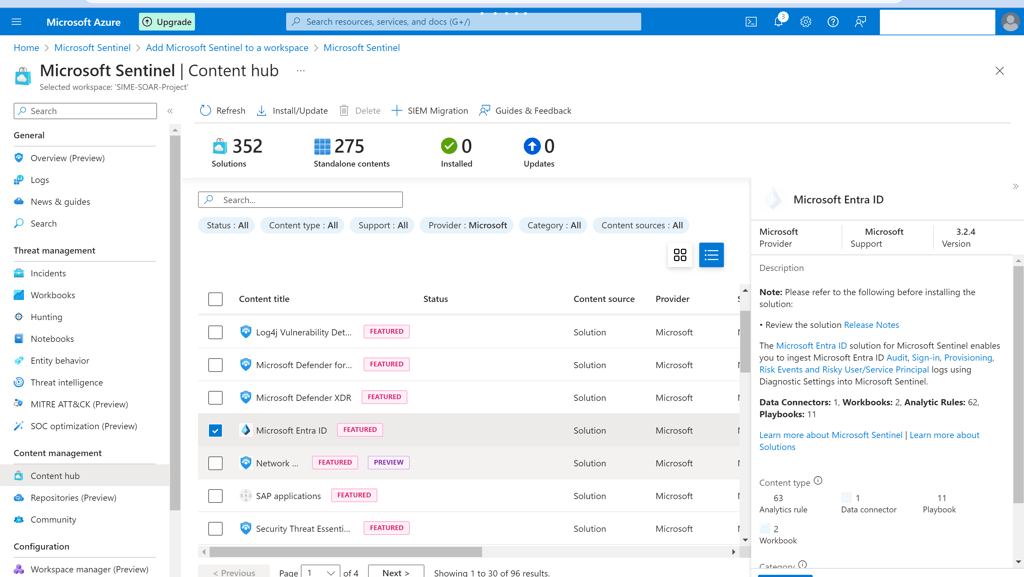This screenshot has width=1024, height=577.
Task: Click the SAP applications row icon
Action: 246,495
